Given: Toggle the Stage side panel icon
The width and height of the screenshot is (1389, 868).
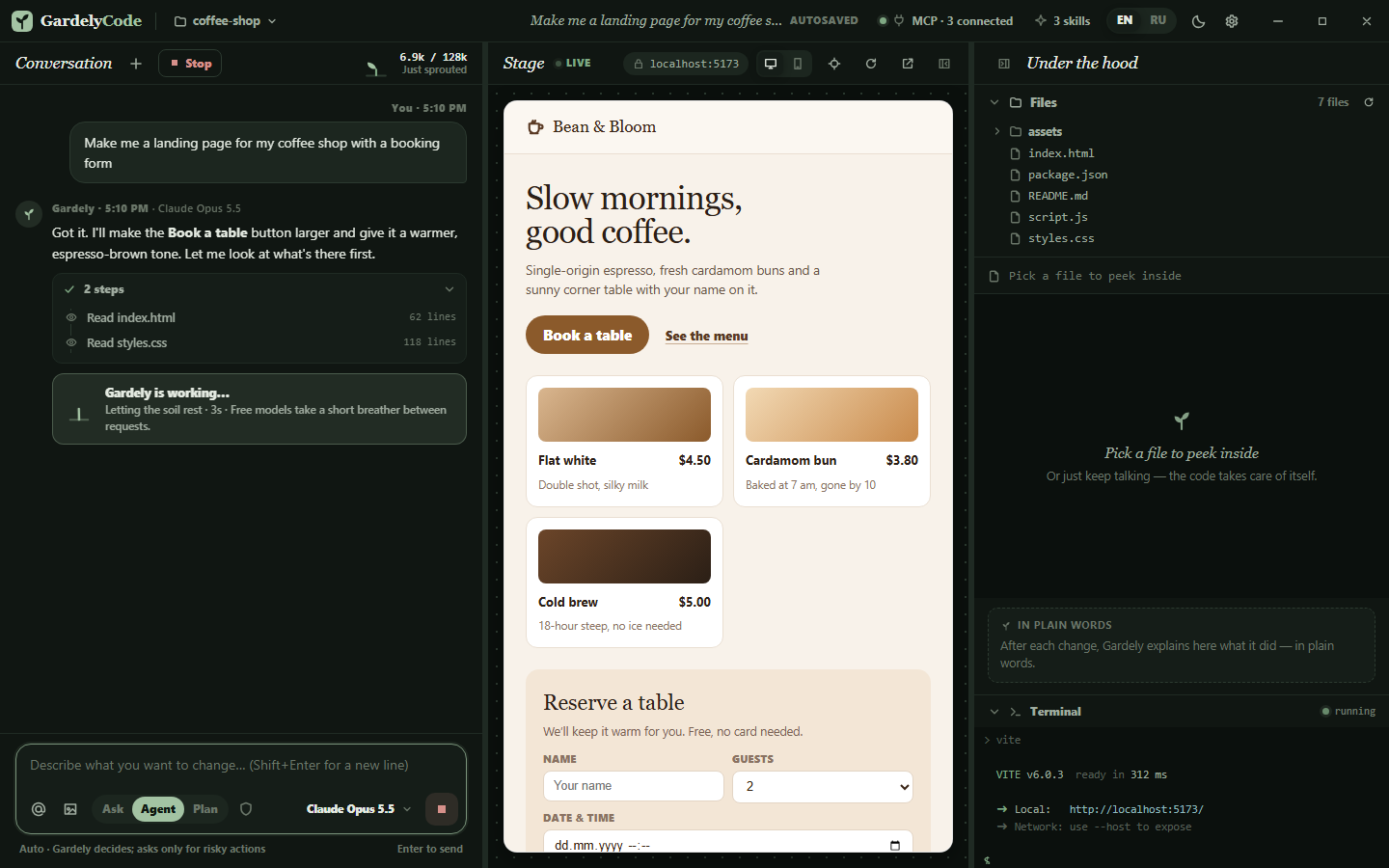Looking at the screenshot, I should pos(944,64).
